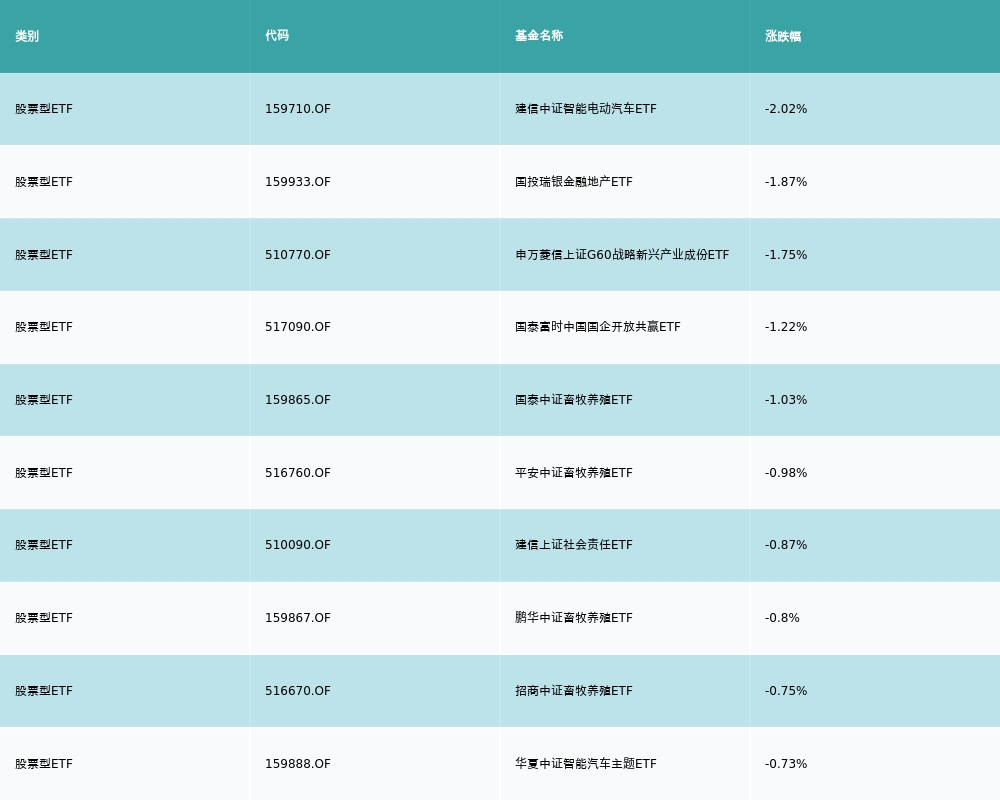
Task: Click the -0.98% change value
Action: (786, 473)
